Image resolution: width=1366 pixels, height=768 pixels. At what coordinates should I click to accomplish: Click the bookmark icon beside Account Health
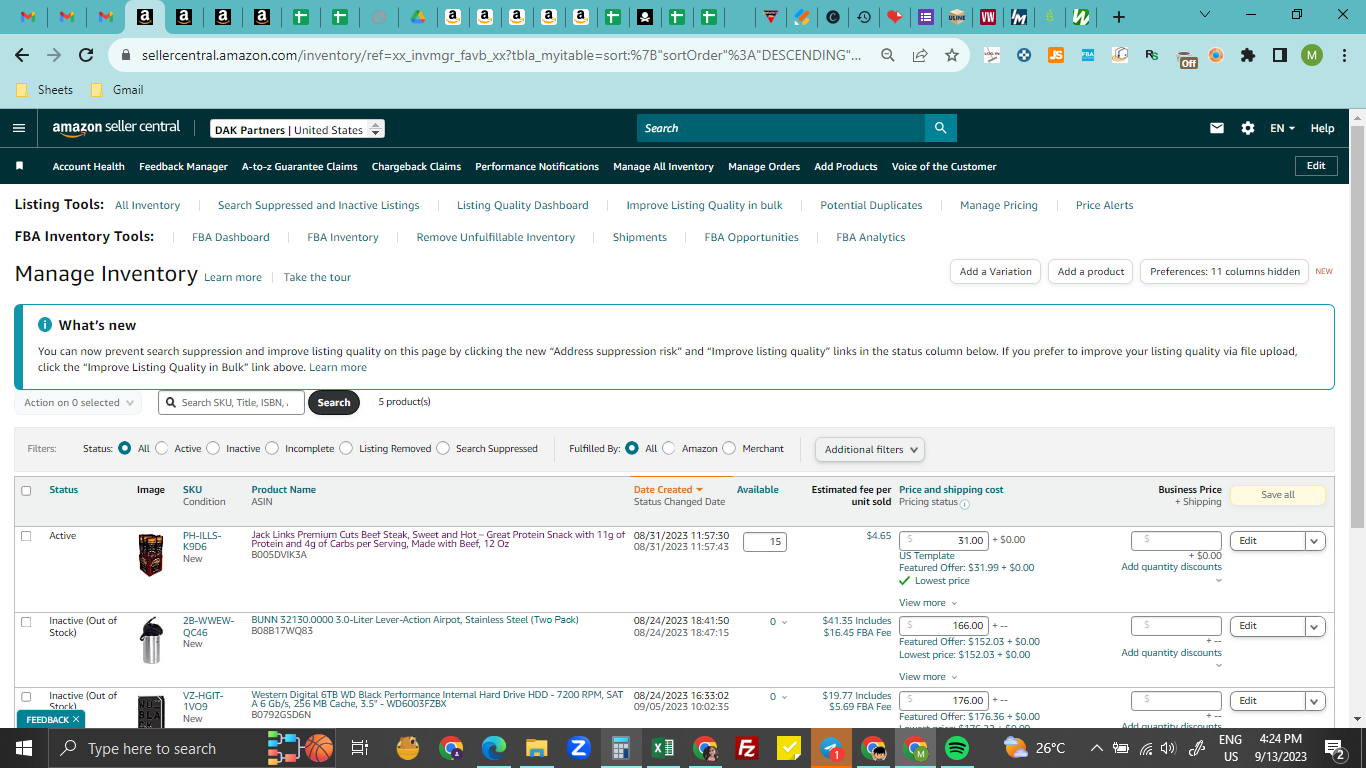click(19, 166)
